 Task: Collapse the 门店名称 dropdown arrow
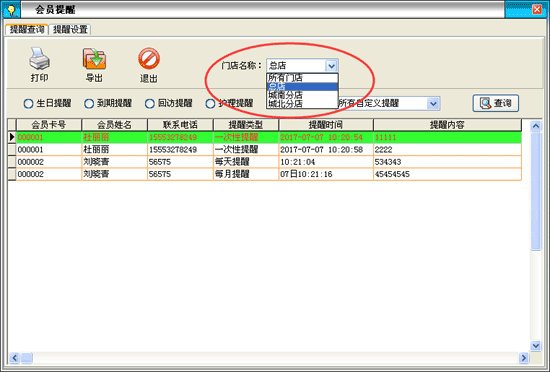tap(331, 66)
